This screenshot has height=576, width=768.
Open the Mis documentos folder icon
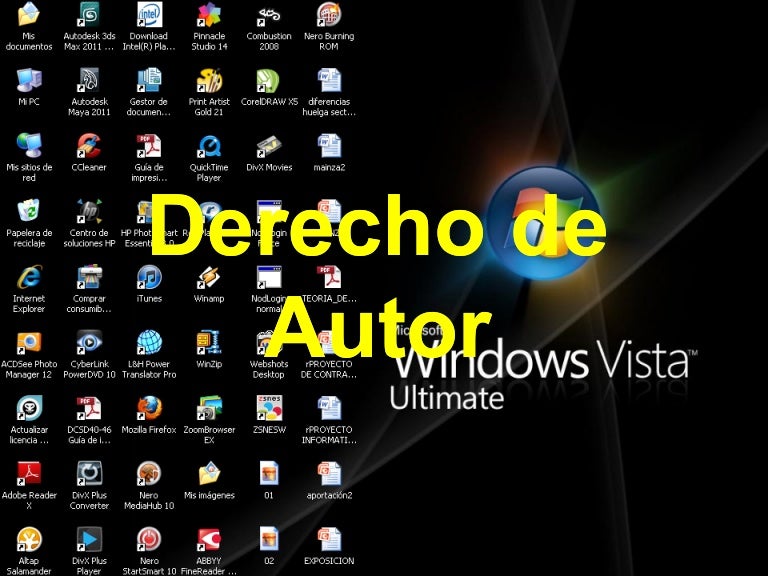29,15
